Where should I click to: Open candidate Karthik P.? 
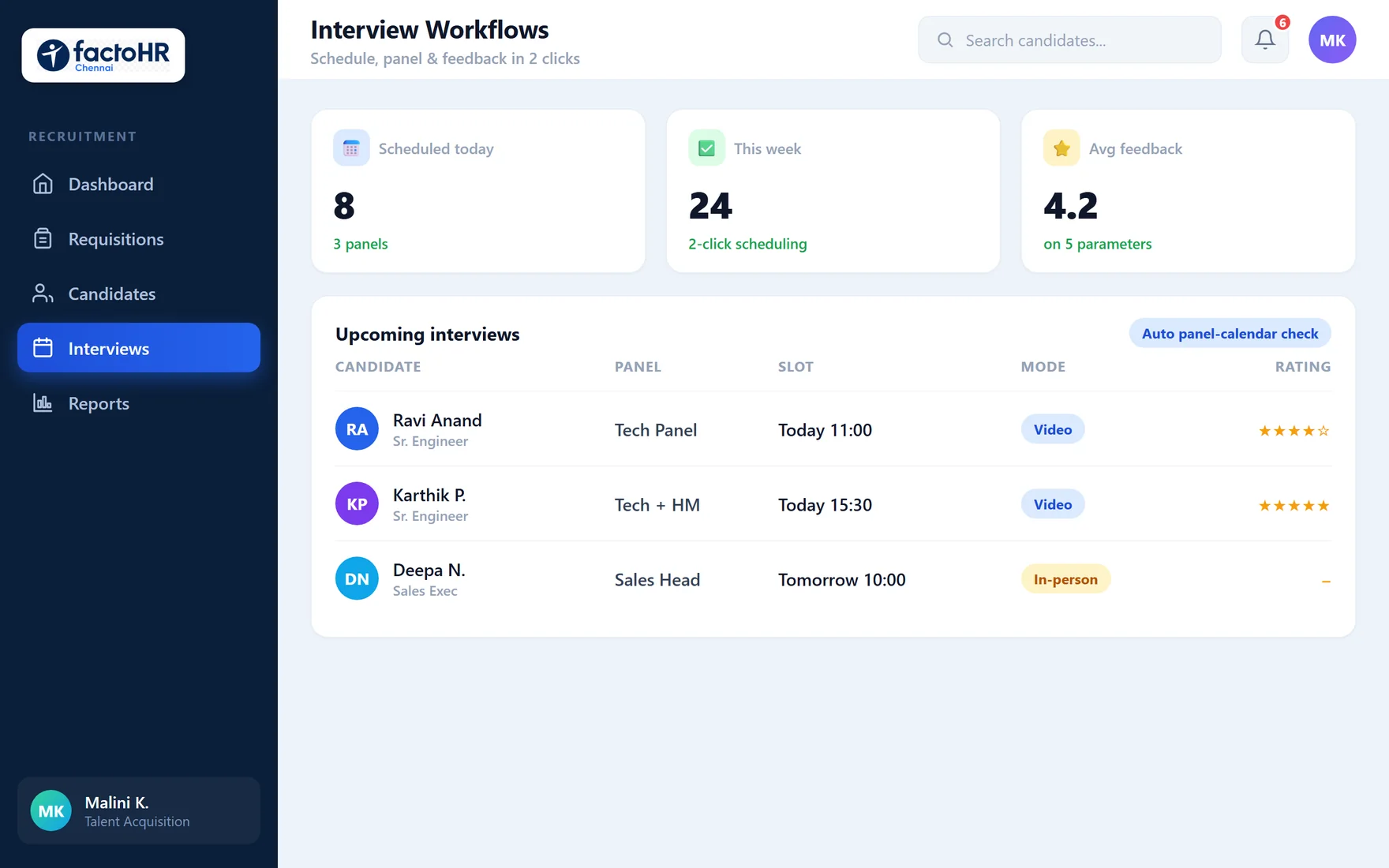[429, 496]
